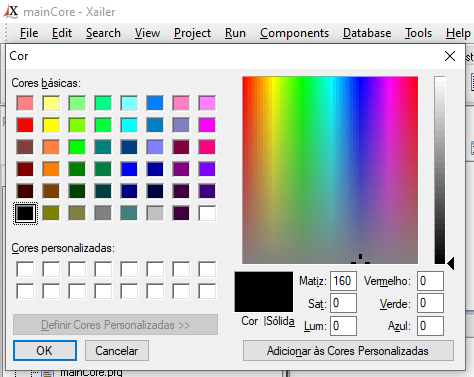Select the last custom color slot, second row
Image resolution: width=474 pixels, height=377 pixels.
click(x=207, y=291)
